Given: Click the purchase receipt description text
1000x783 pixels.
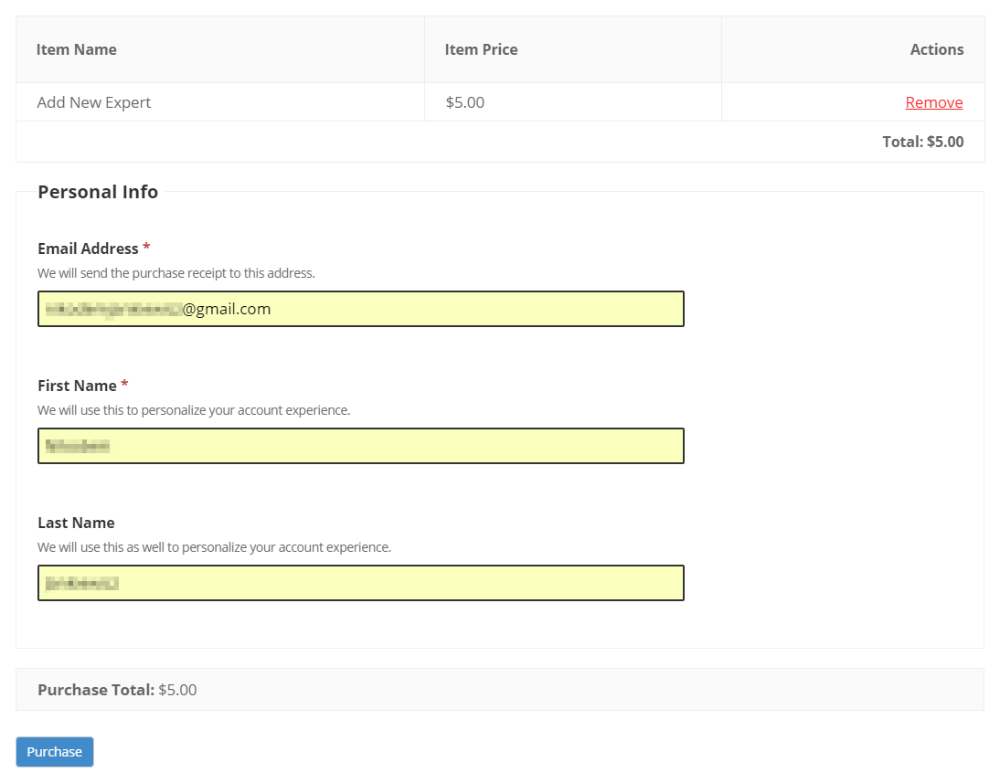Looking at the screenshot, I should tap(176, 273).
